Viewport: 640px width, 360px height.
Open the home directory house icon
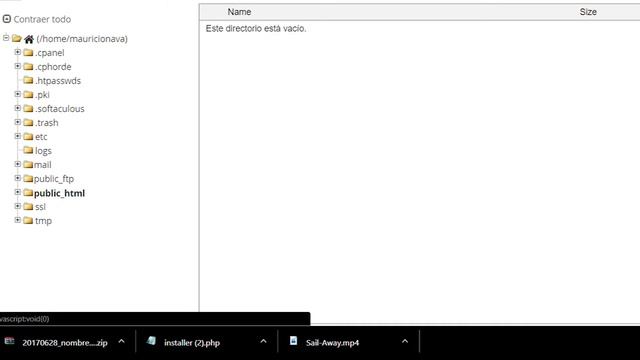(29, 39)
